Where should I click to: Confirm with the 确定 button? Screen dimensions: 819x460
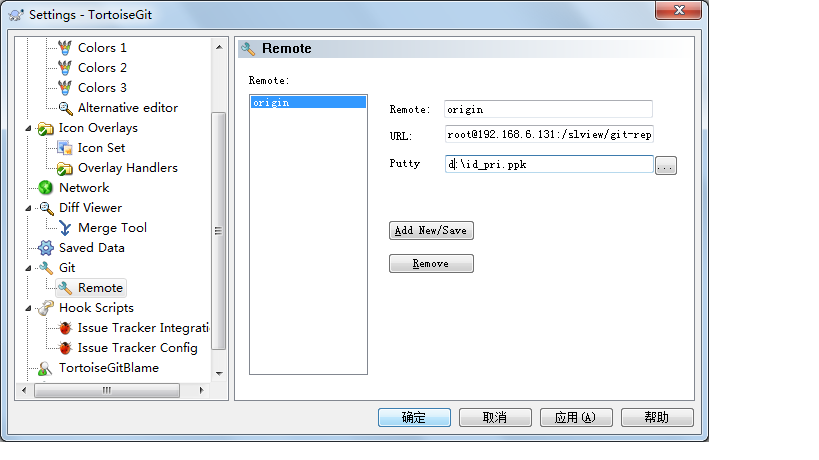pos(414,418)
